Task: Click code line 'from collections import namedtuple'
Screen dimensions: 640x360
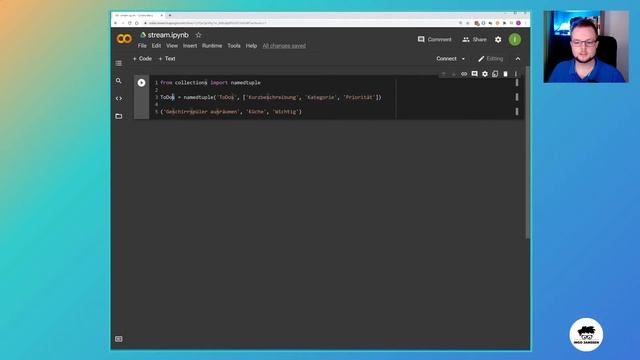Action: 210,83
